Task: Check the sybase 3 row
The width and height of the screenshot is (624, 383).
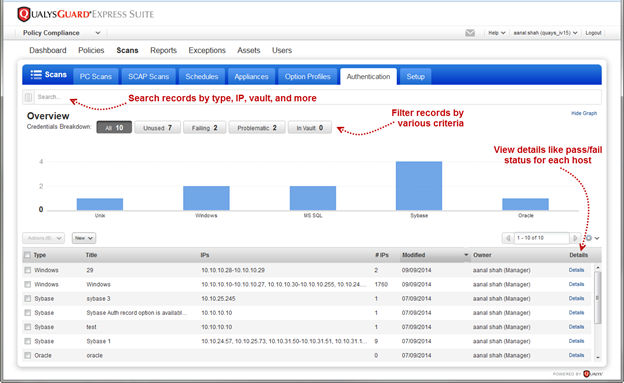Action: pos(27,299)
